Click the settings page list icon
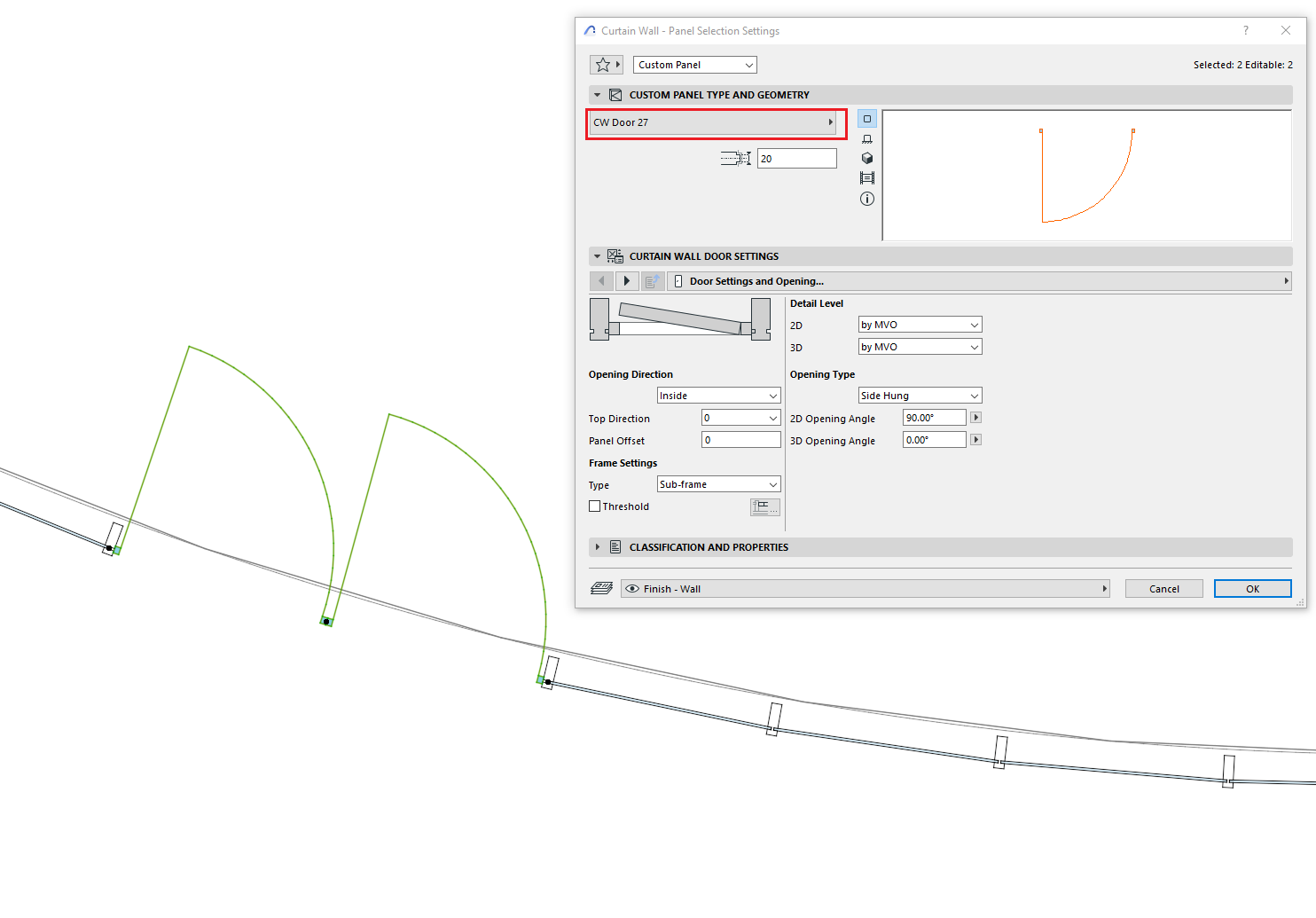 [x=652, y=281]
